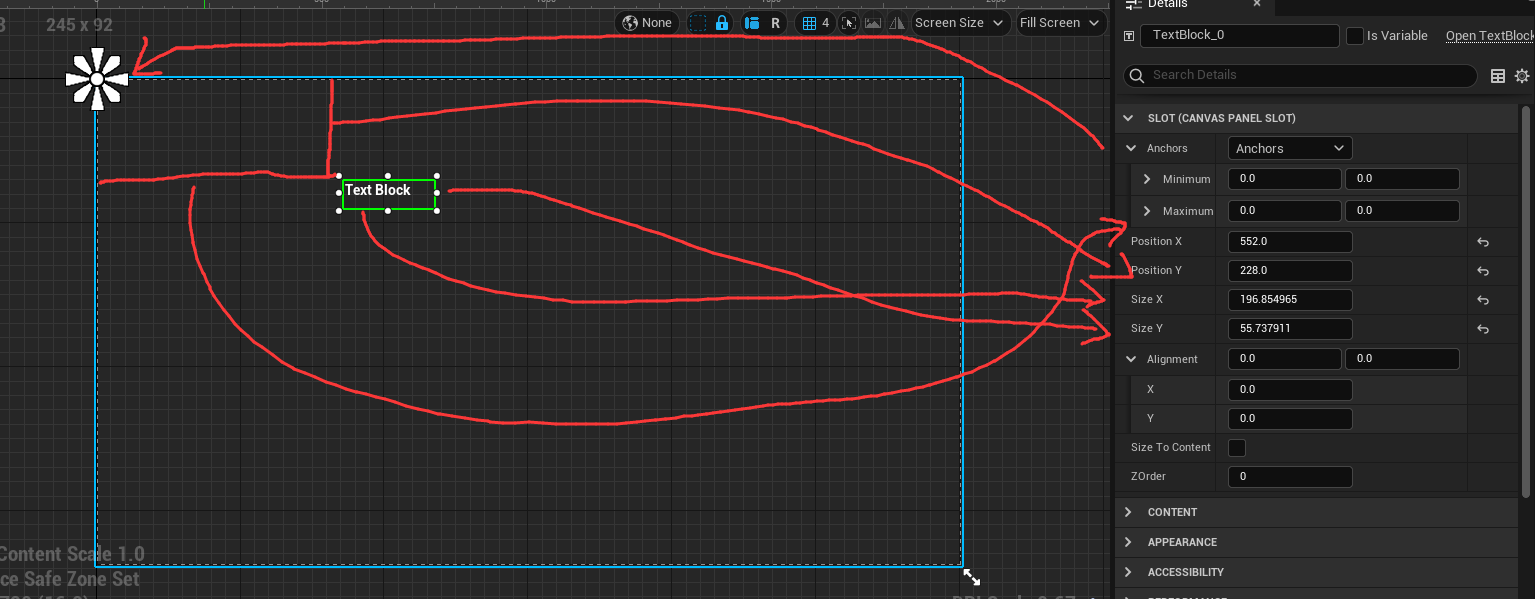
Task: Expand the Appearance section
Action: click(1182, 542)
